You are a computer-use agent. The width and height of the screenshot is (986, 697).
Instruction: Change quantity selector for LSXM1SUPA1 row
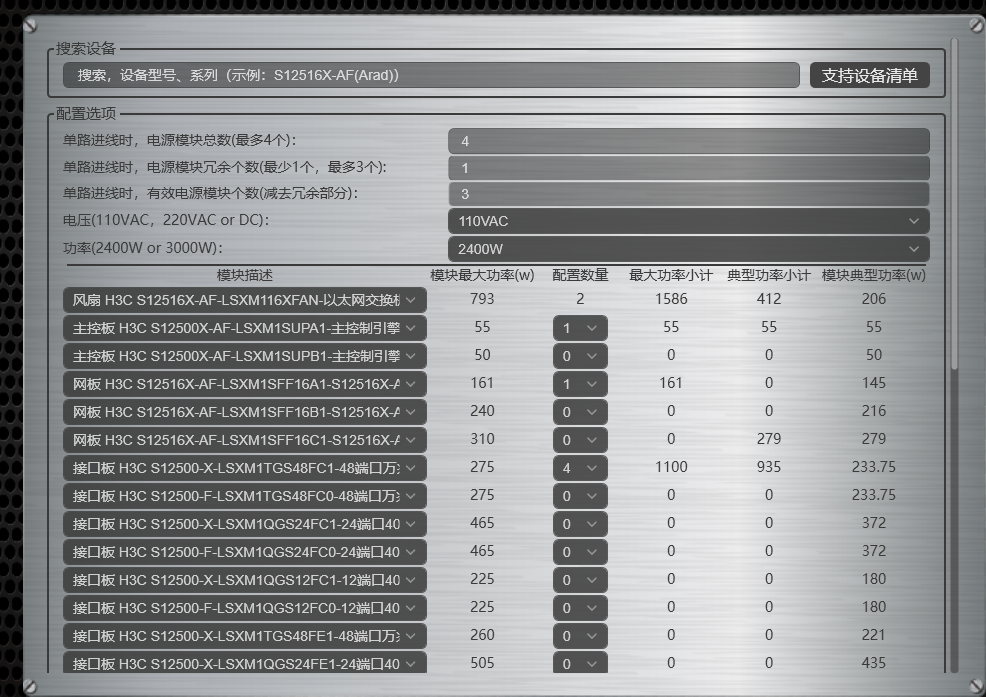coord(580,328)
